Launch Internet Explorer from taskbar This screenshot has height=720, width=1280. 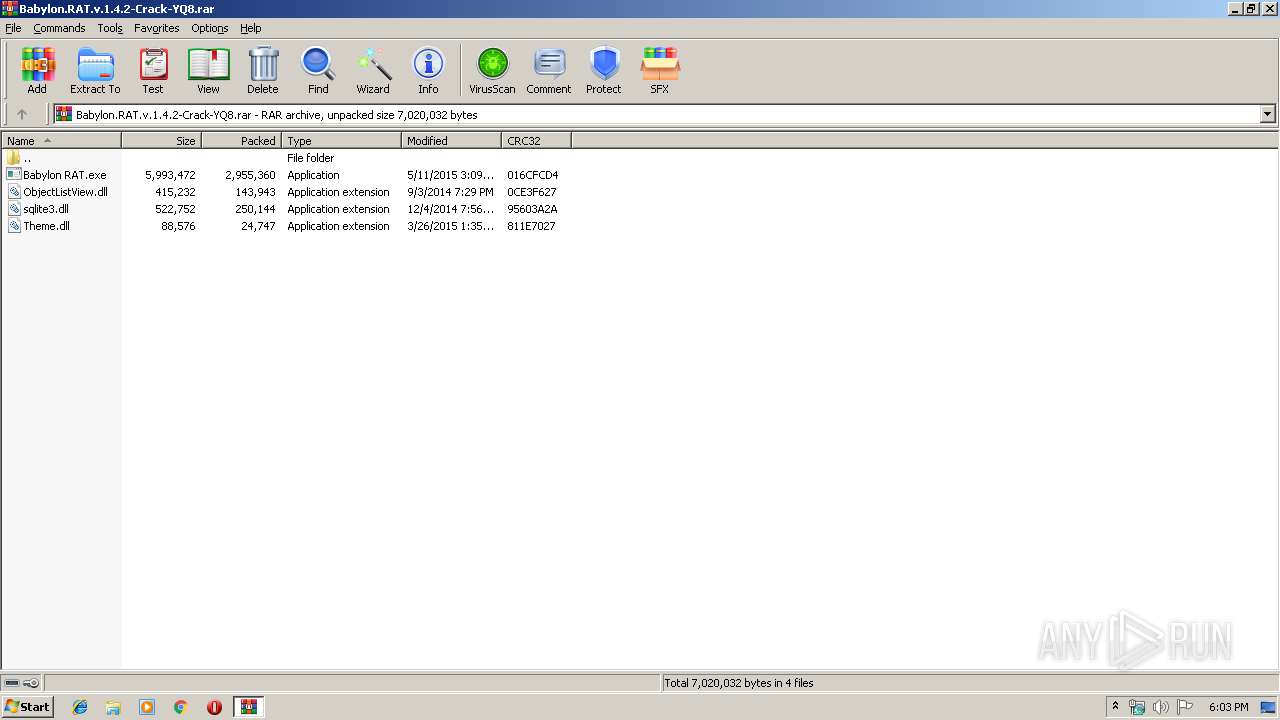tap(80, 707)
